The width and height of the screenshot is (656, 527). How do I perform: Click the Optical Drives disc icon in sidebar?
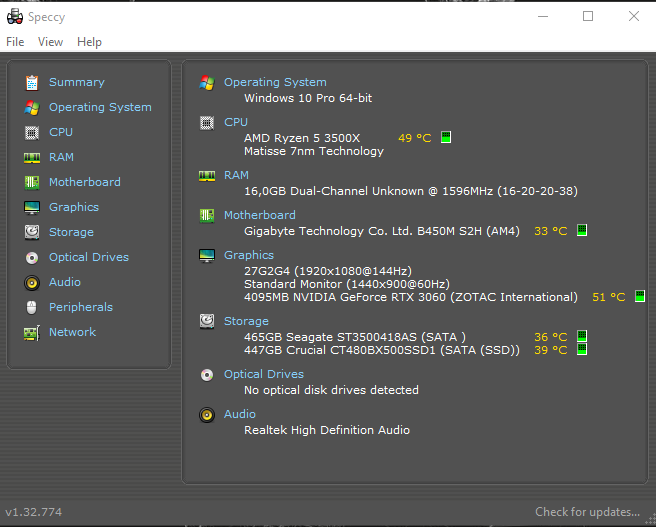click(x=31, y=257)
